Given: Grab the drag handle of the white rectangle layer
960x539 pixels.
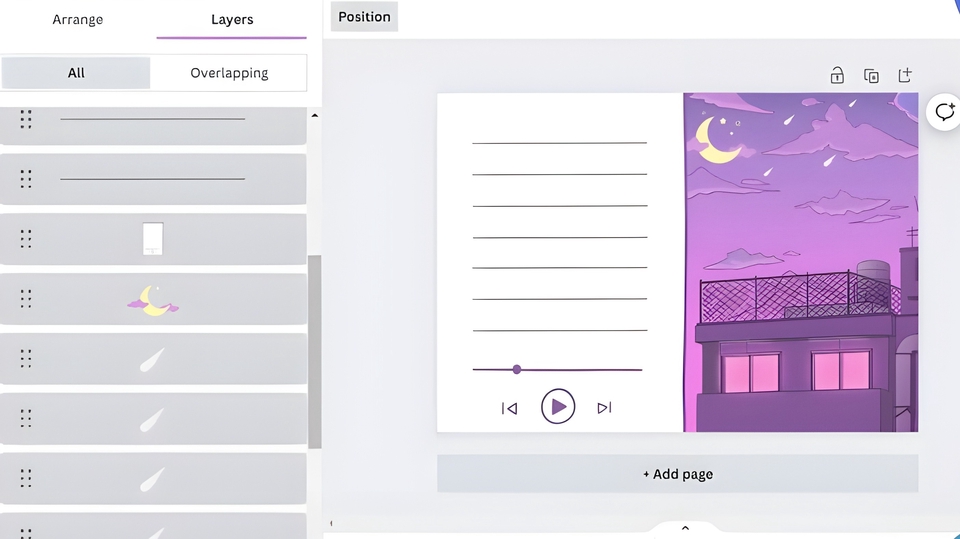Looking at the screenshot, I should [x=26, y=239].
